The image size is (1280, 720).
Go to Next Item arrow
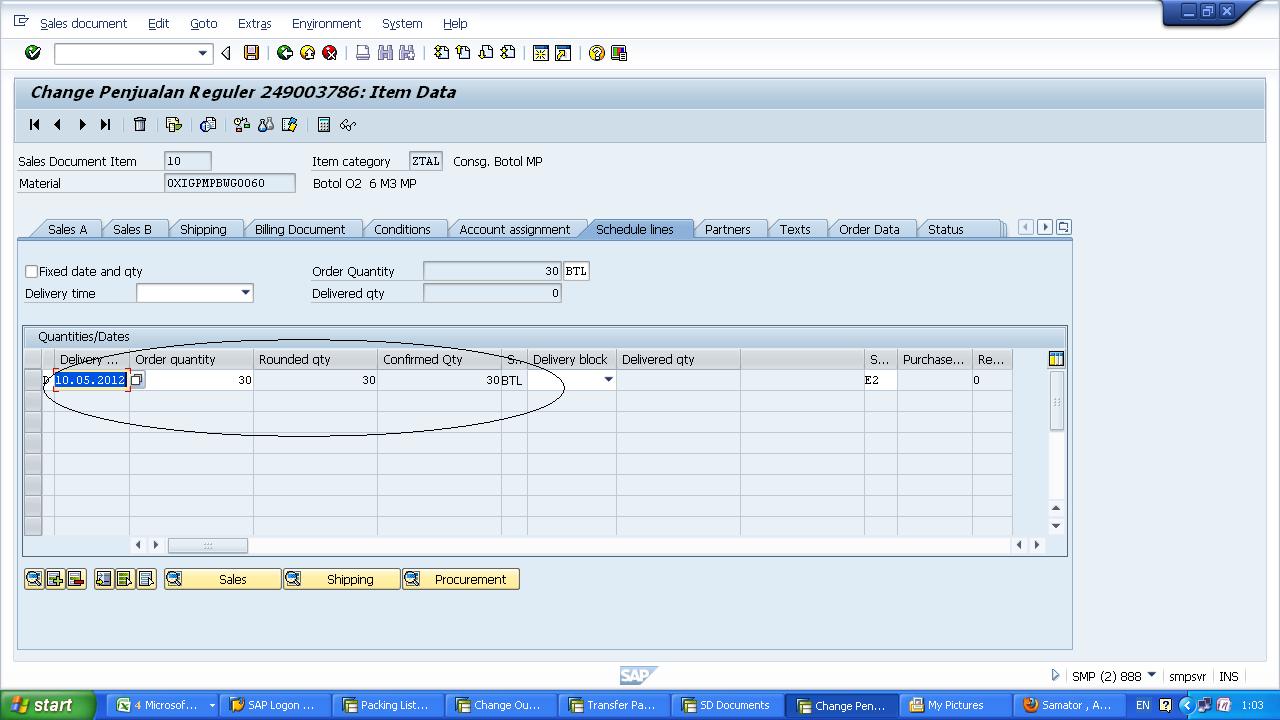tap(82, 125)
